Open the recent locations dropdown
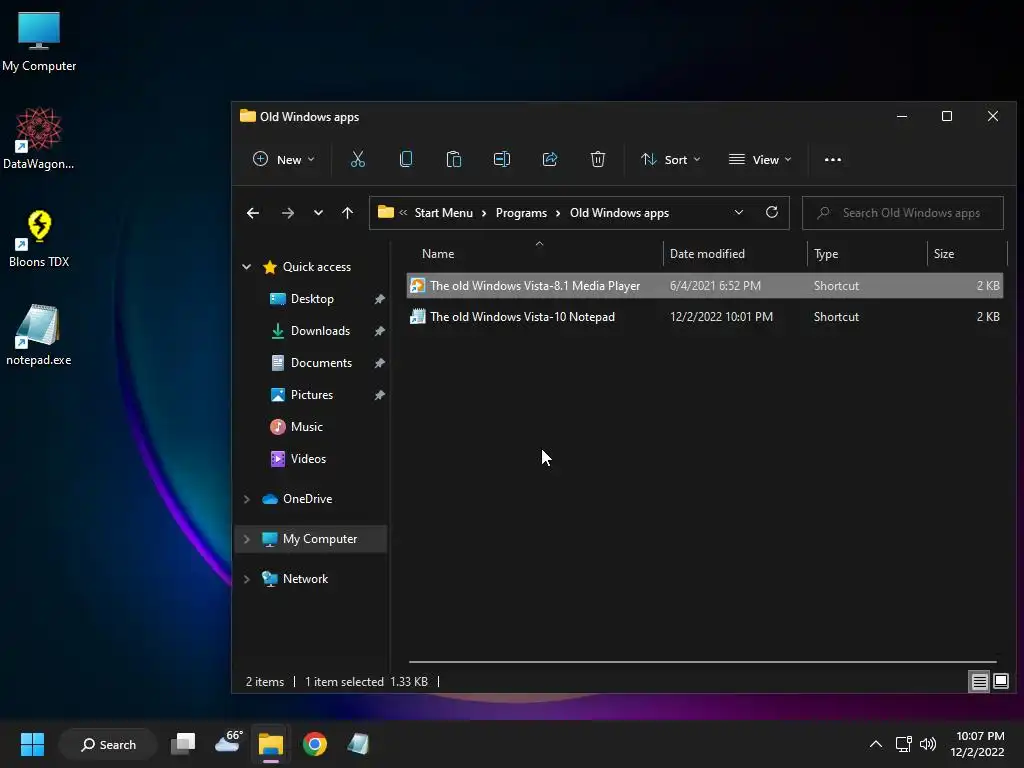Screen dimensions: 1024x768 pos(318,213)
